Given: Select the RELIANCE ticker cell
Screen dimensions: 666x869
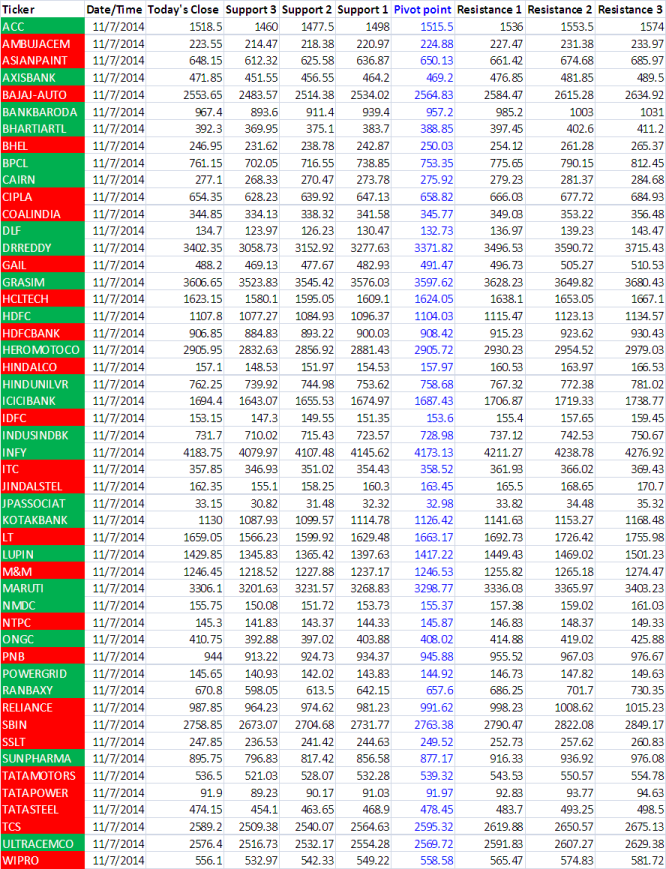Looking at the screenshot, I should pos(43,707).
